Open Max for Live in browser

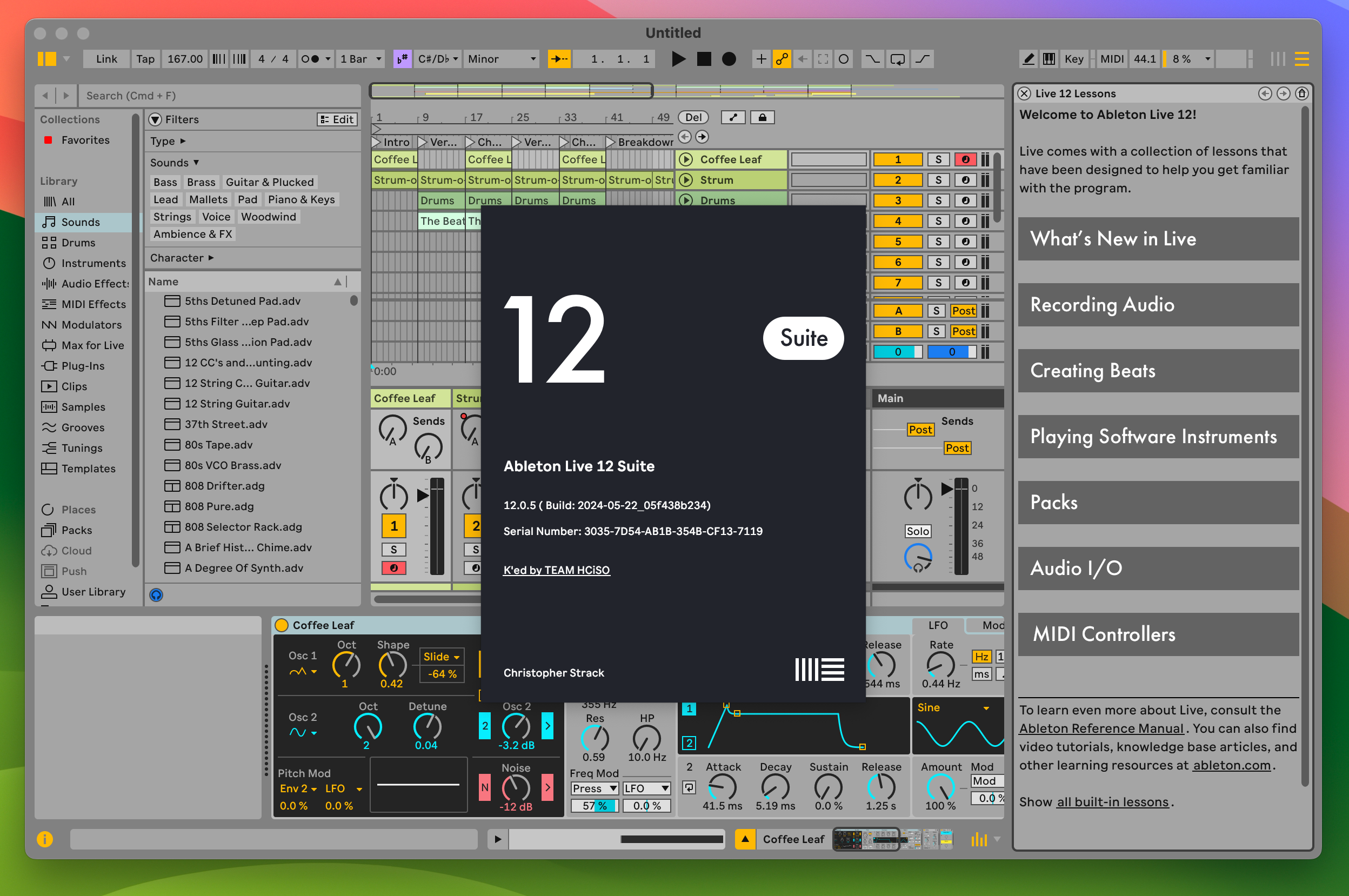click(92, 346)
